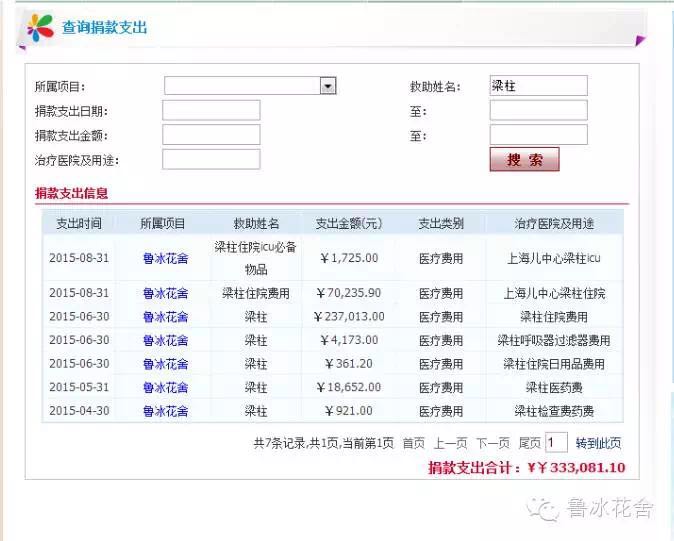Click the red 搜索 button
Viewport: 674px width, 541px height.
click(x=524, y=159)
